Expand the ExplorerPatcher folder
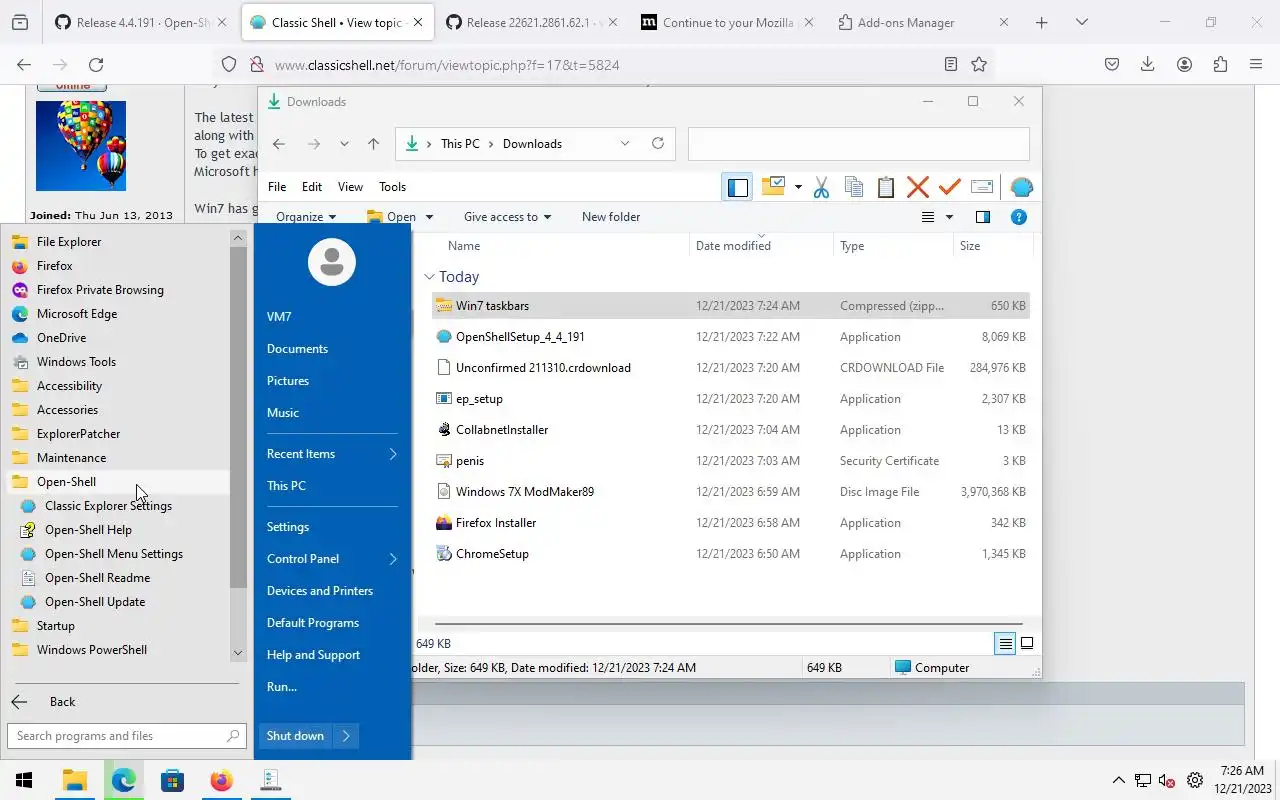 pyautogui.click(x=119, y=434)
